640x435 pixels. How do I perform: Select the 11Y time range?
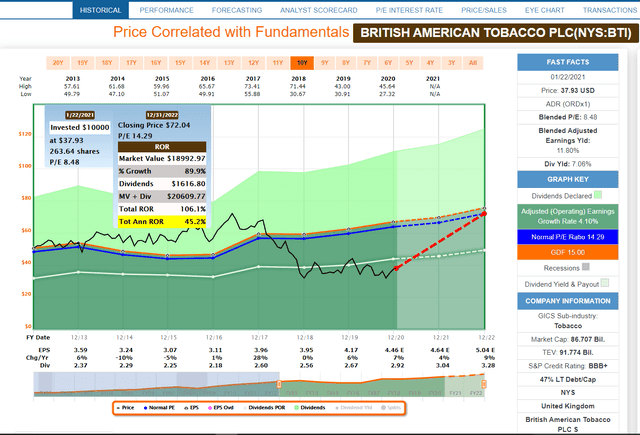pos(278,63)
